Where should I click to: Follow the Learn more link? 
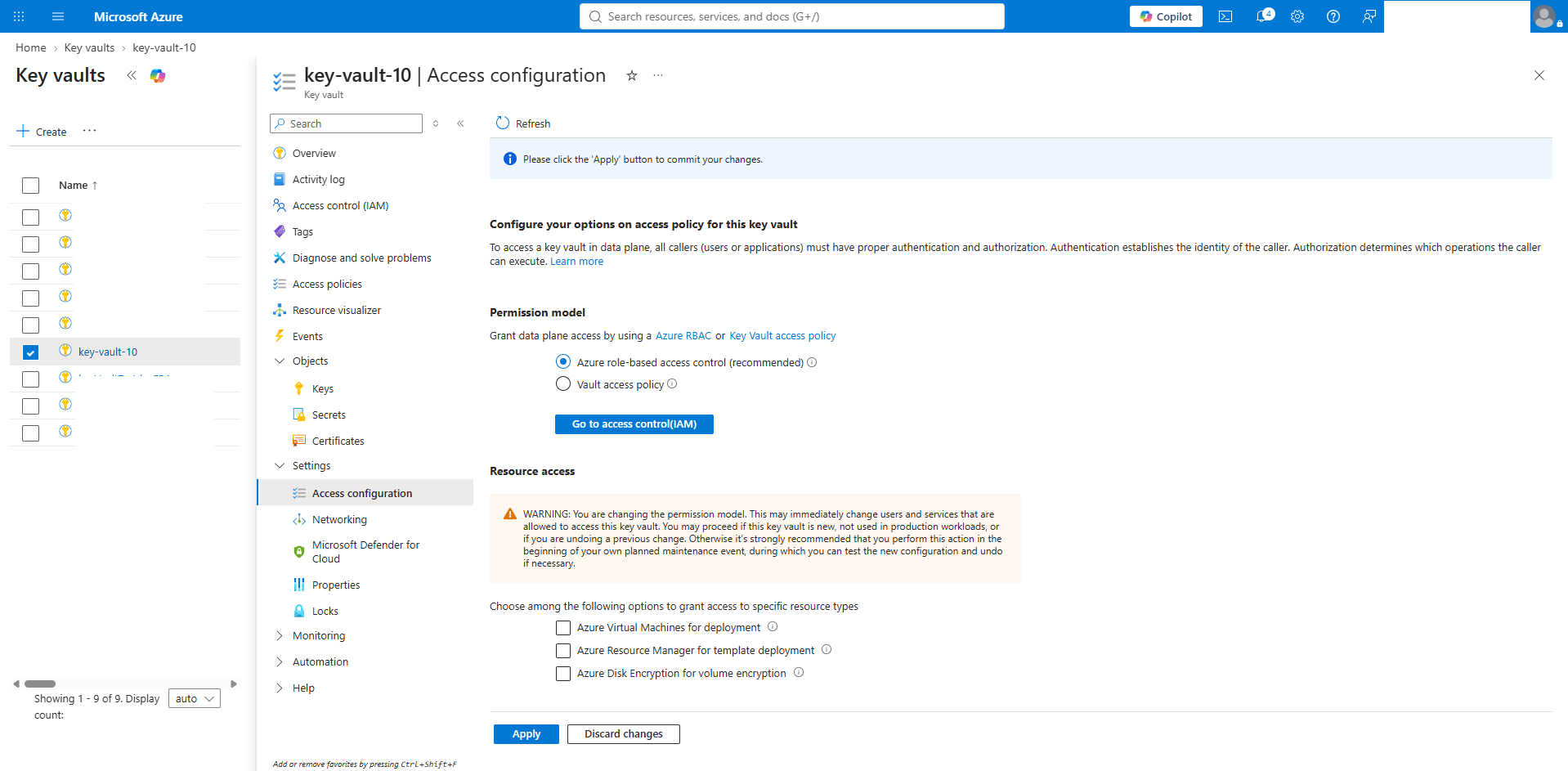[576, 262]
